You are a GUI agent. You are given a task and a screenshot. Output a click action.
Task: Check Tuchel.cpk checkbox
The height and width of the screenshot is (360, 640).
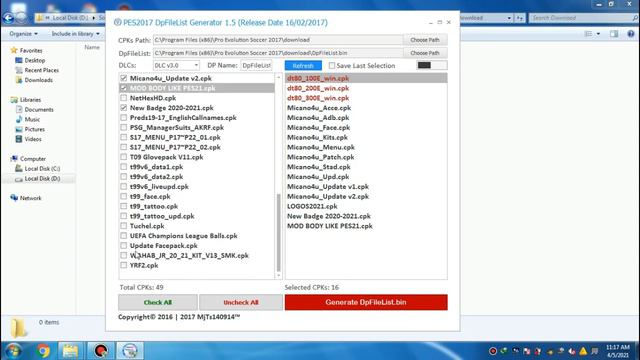pyautogui.click(x=124, y=226)
